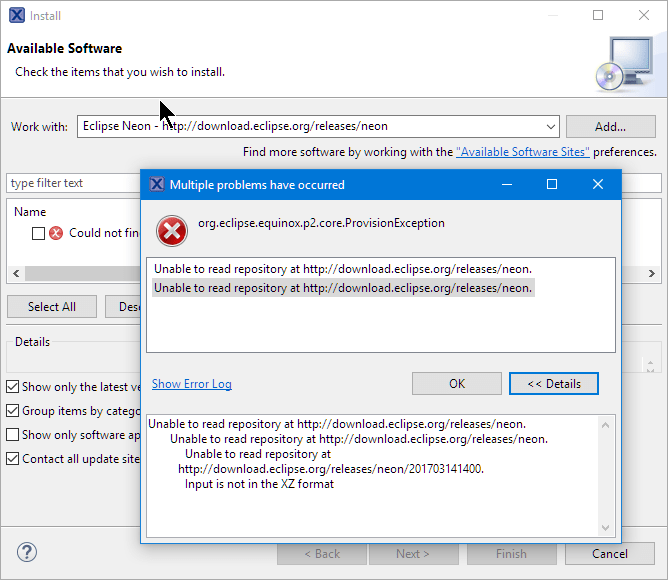
Task: Click the 'Input is not in the XZ format' line
Action: pos(259,484)
